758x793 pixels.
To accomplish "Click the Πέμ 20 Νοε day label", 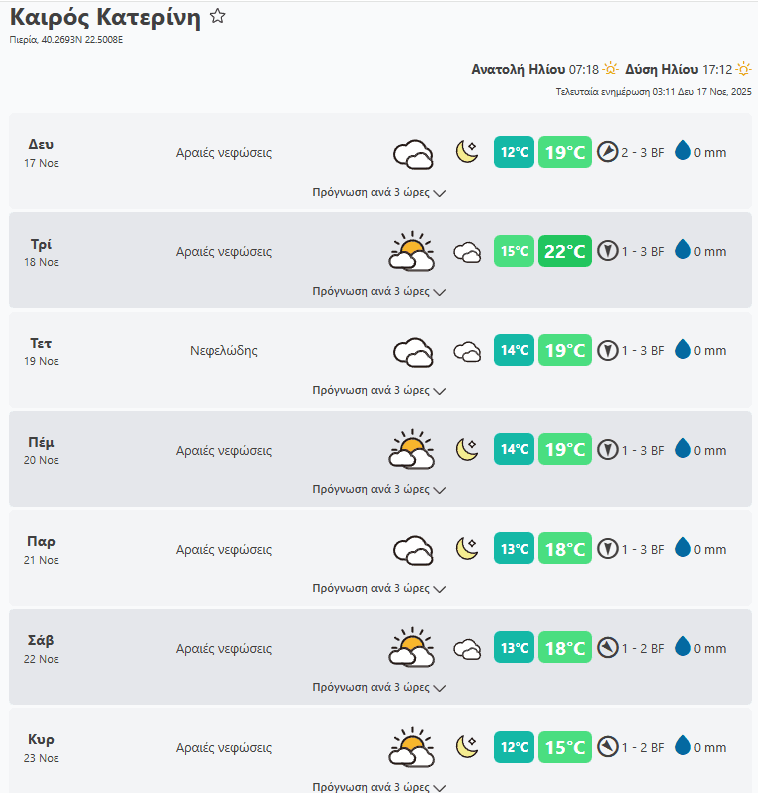I will pos(42,450).
